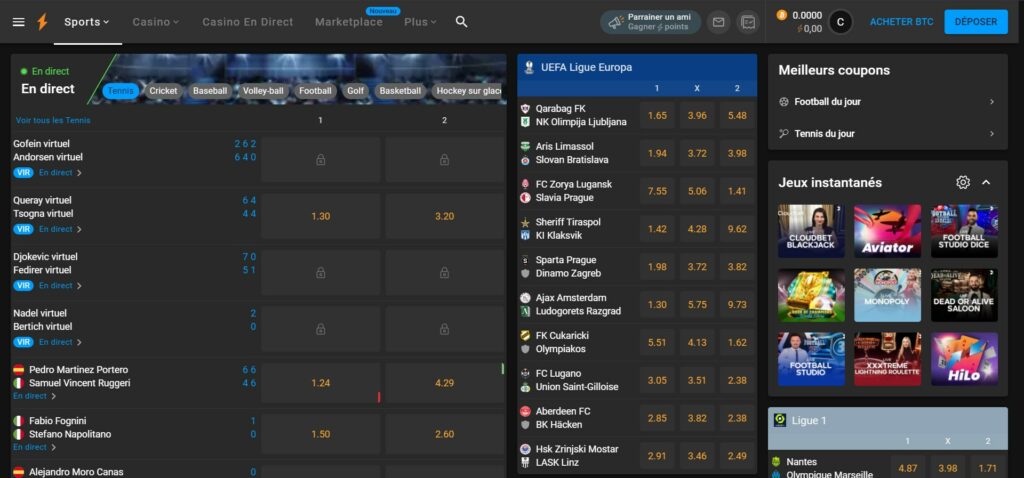Open Voir tous les Tennis link
Viewport: 1024px width, 478px height.
coord(53,120)
